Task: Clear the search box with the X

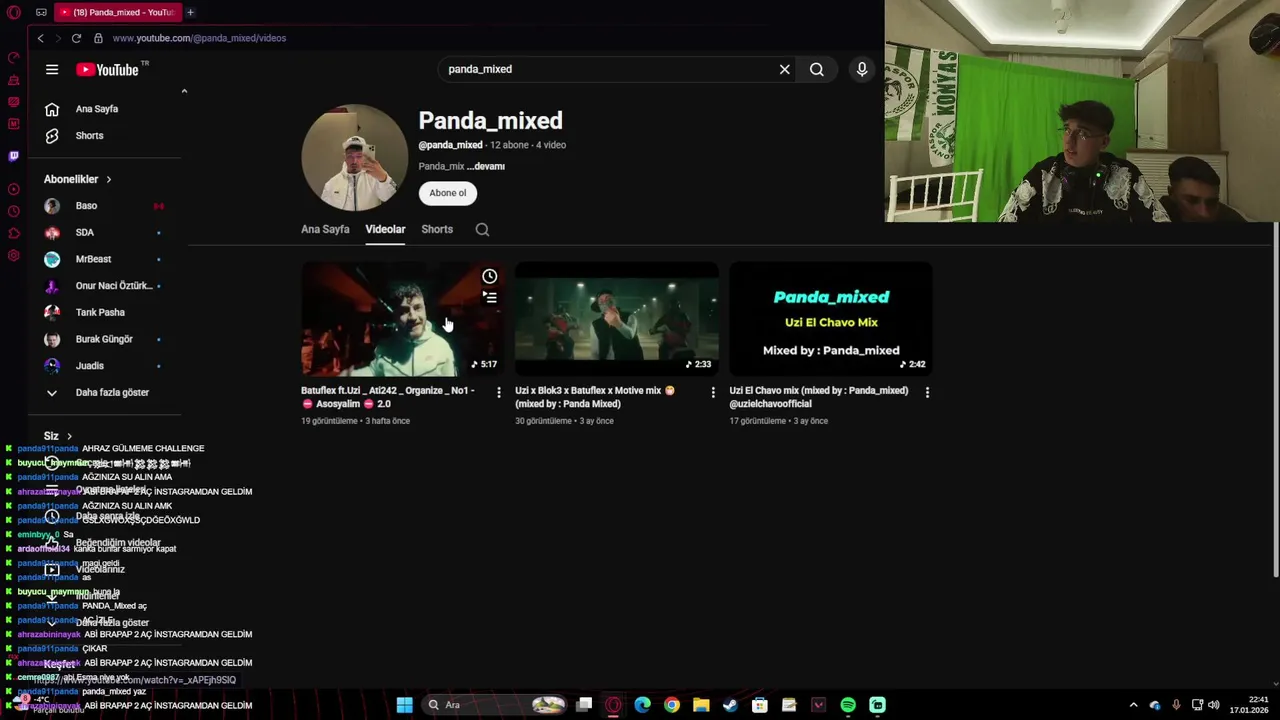Action: point(785,70)
